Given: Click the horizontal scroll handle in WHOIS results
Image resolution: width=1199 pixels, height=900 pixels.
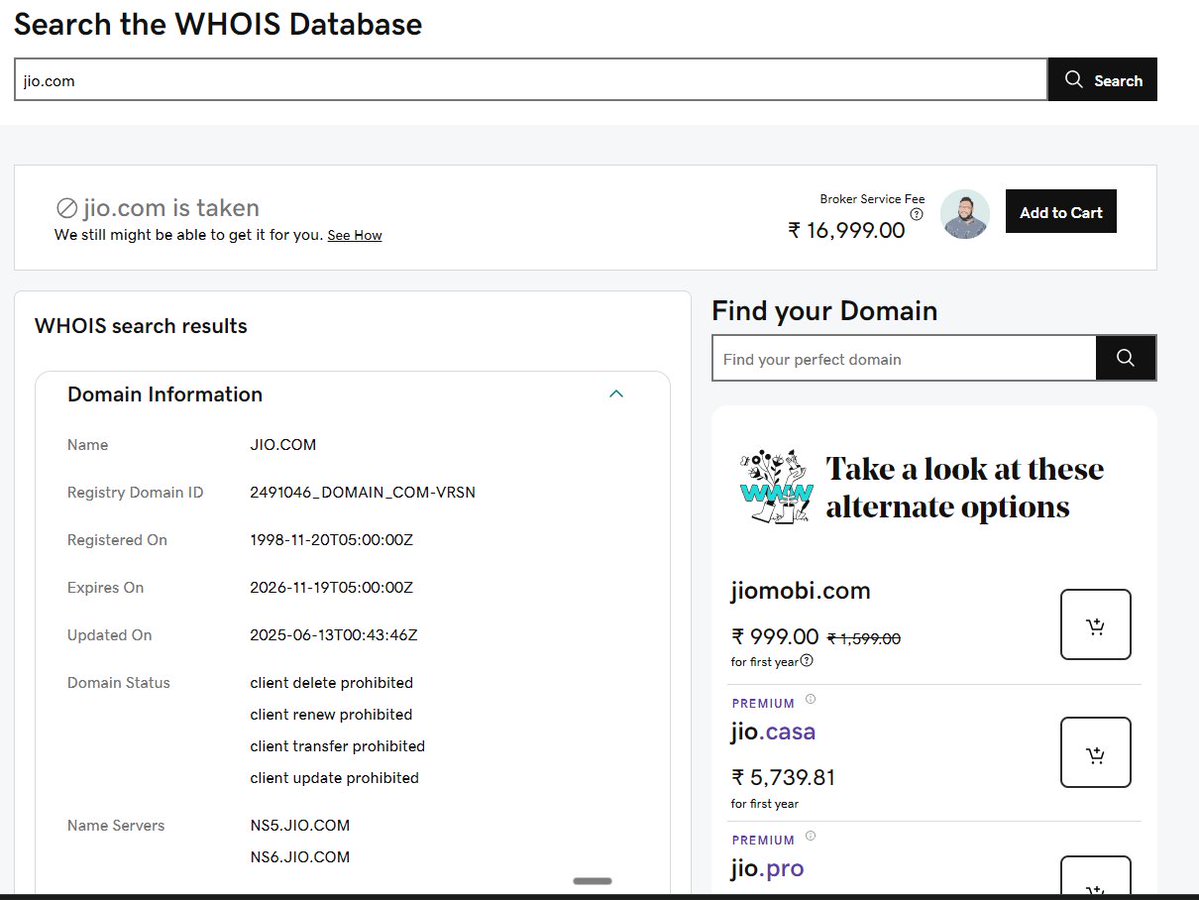Looking at the screenshot, I should point(593,881).
